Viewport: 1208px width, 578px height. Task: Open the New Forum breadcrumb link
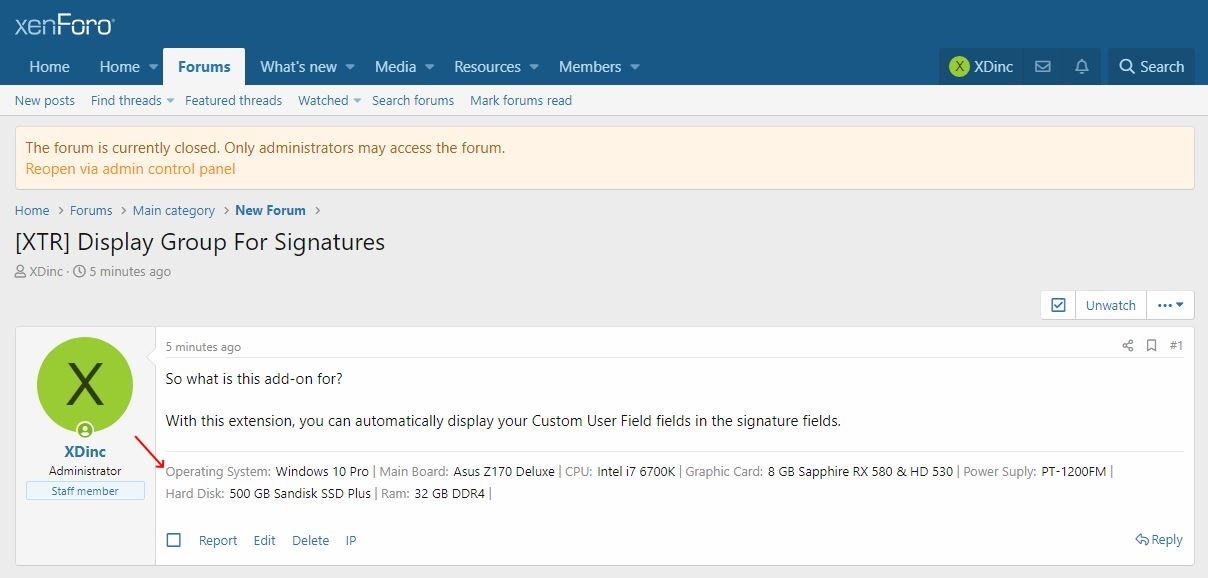(270, 211)
